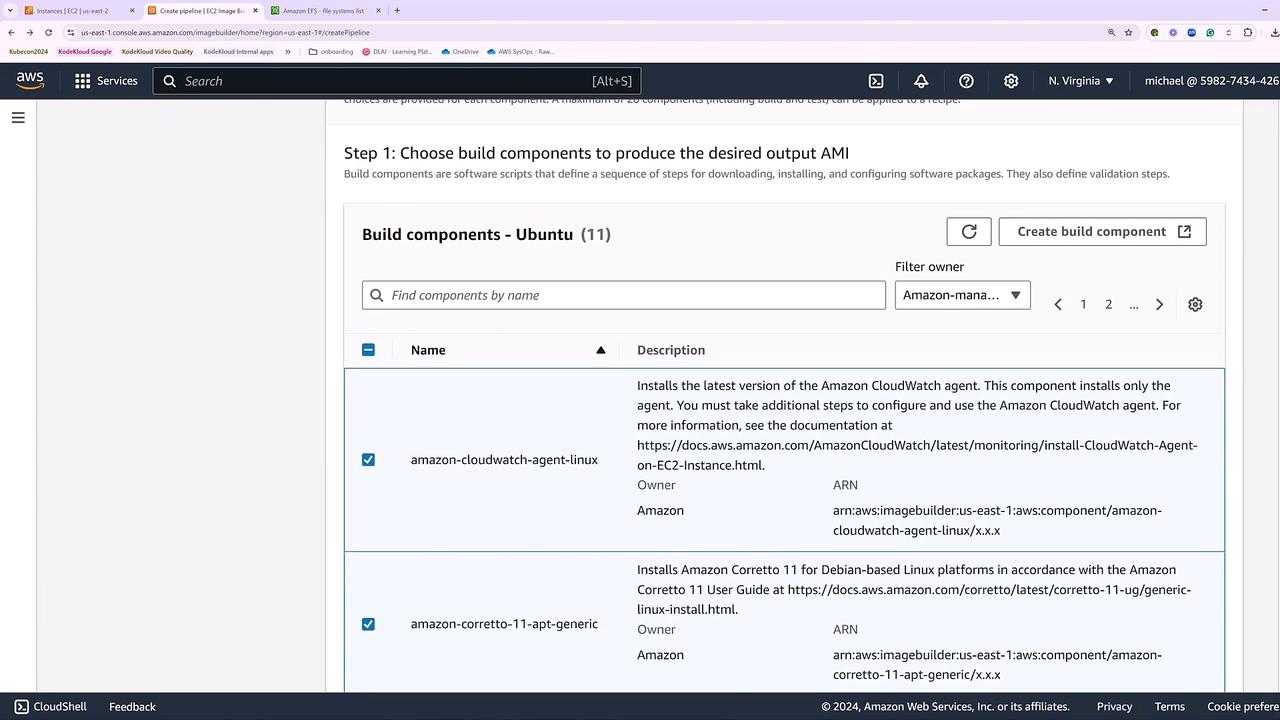The image size is (1280, 720).
Task: Open the browser zoom magnifier icon
Action: point(1111,32)
